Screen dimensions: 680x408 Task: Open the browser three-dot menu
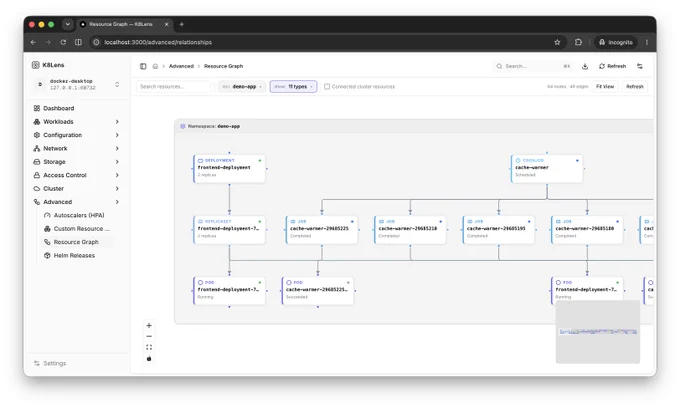(647, 42)
